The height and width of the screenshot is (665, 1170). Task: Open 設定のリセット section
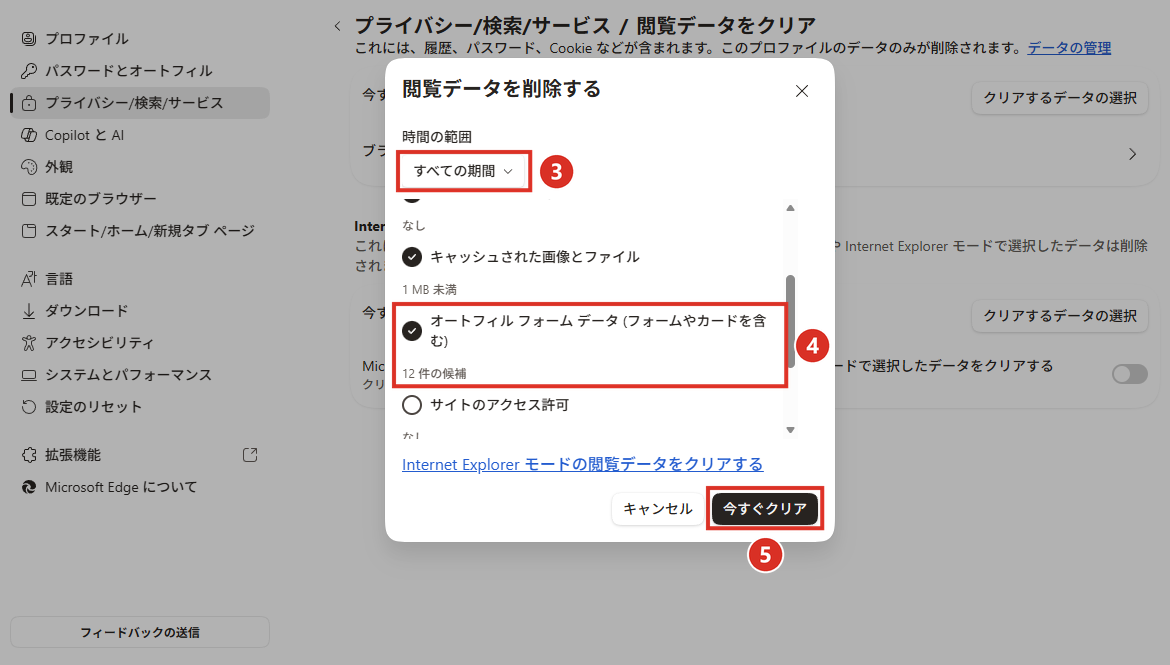tap(140, 407)
